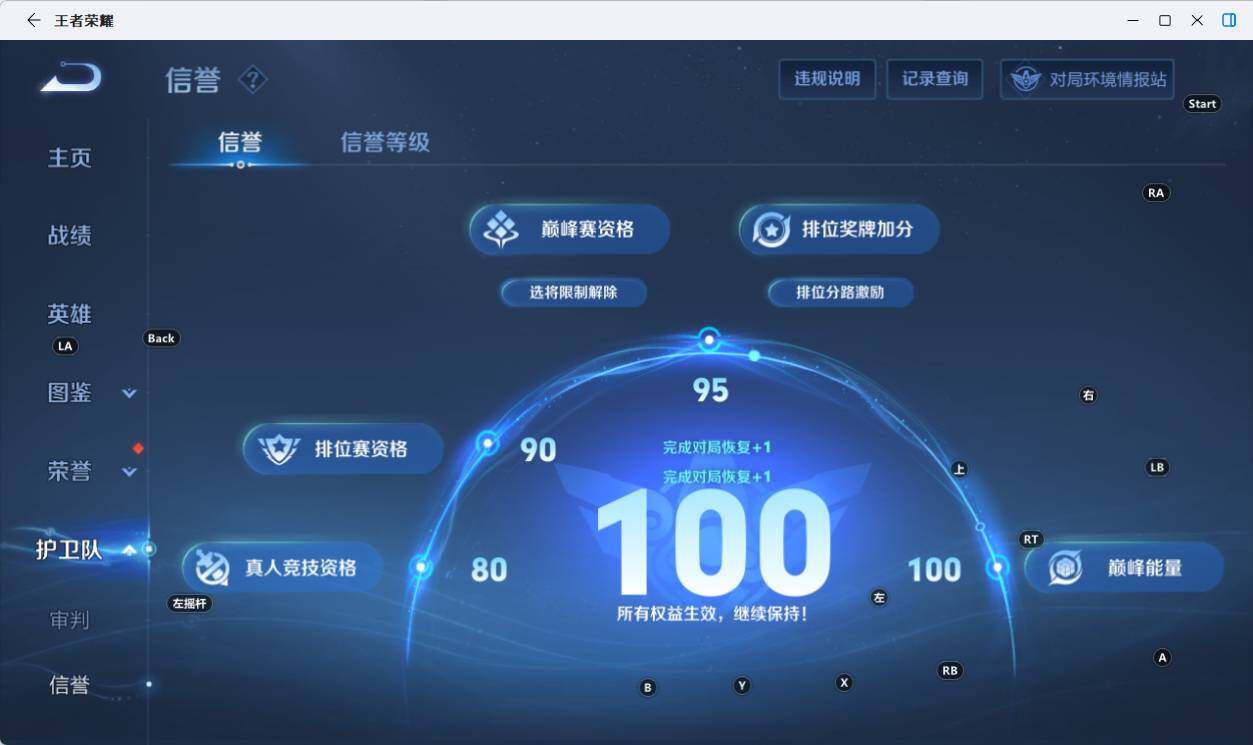Select the 信誉 tab
This screenshot has width=1253, height=745.
(x=240, y=143)
